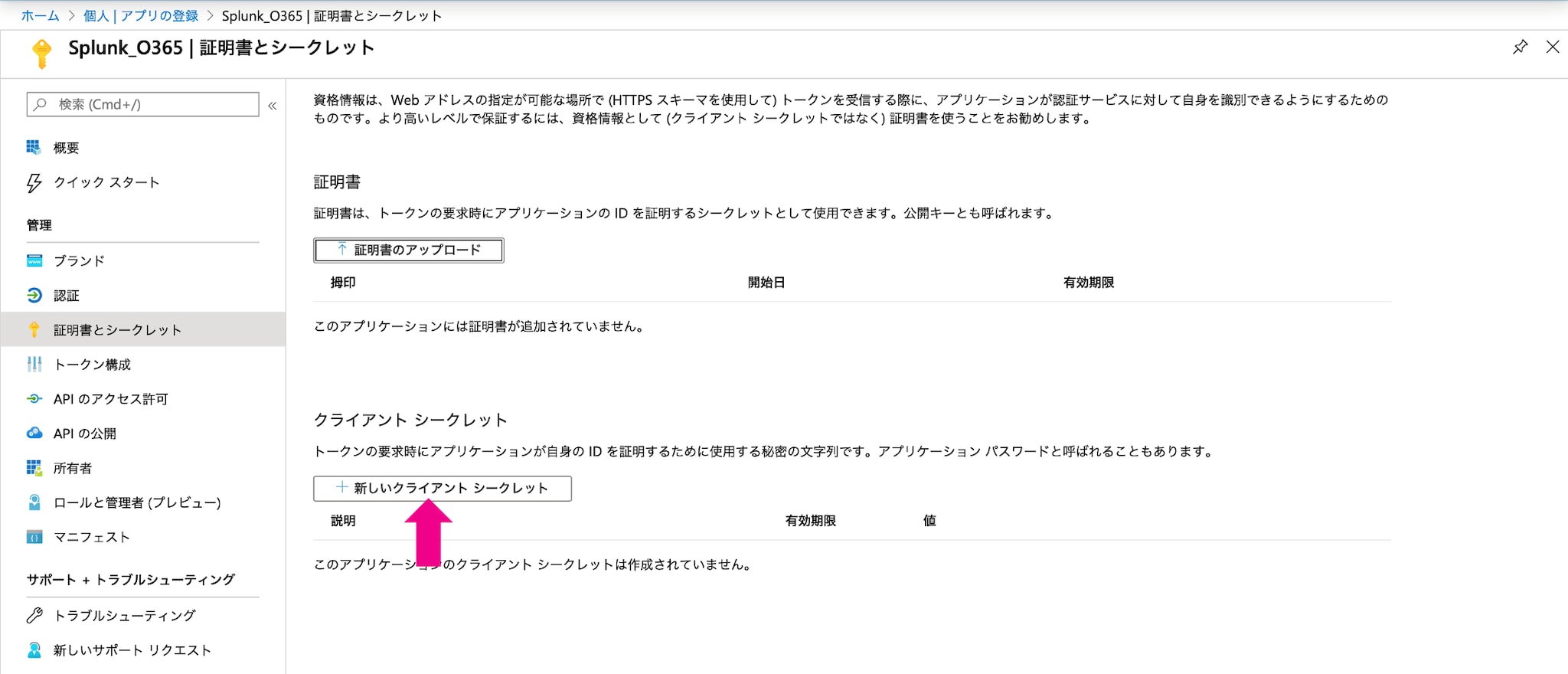This screenshot has width=1568, height=674.
Task: Click the クライアント シークレット section heading
Action: 410,420
